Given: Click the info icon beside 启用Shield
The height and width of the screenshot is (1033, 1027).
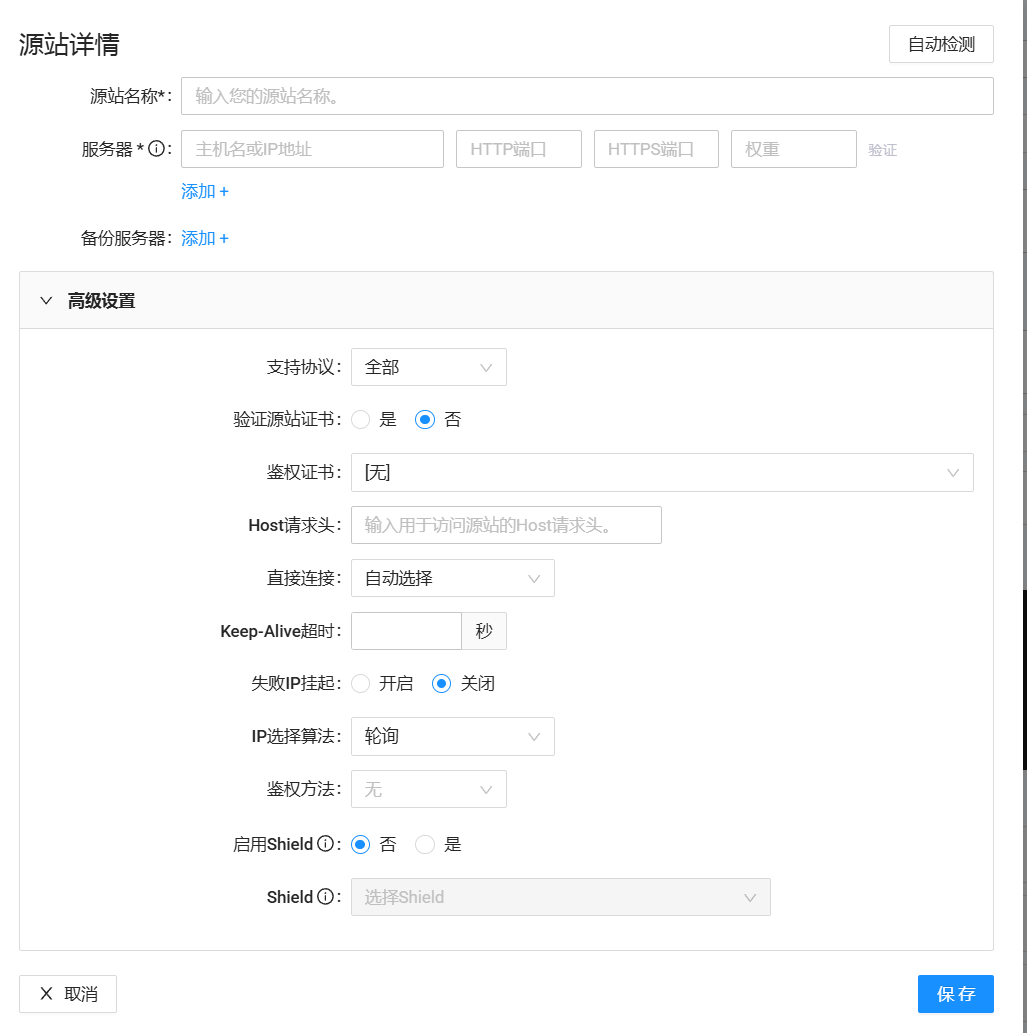Looking at the screenshot, I should pyautogui.click(x=325, y=843).
